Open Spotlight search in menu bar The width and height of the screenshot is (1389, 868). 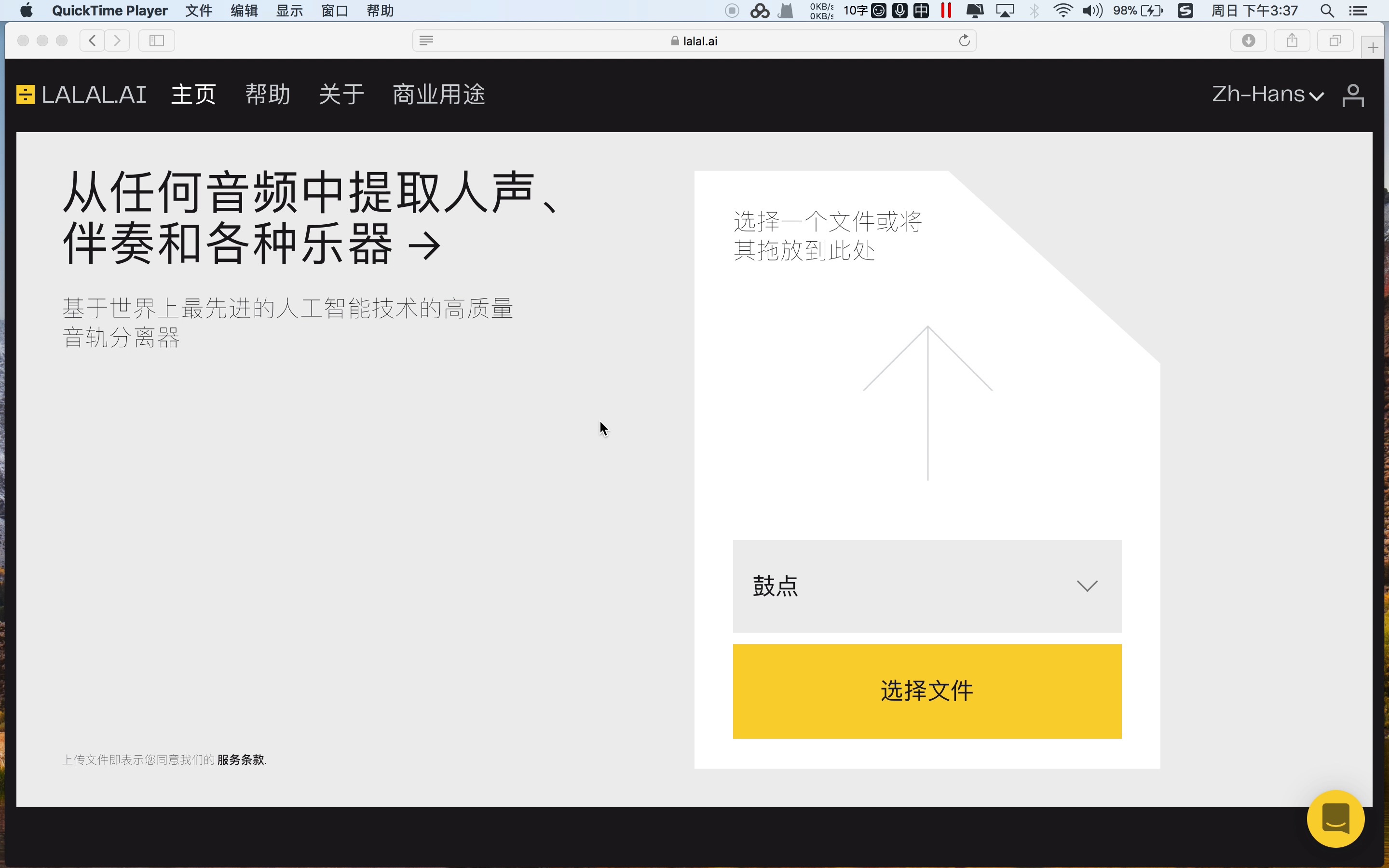pyautogui.click(x=1327, y=10)
